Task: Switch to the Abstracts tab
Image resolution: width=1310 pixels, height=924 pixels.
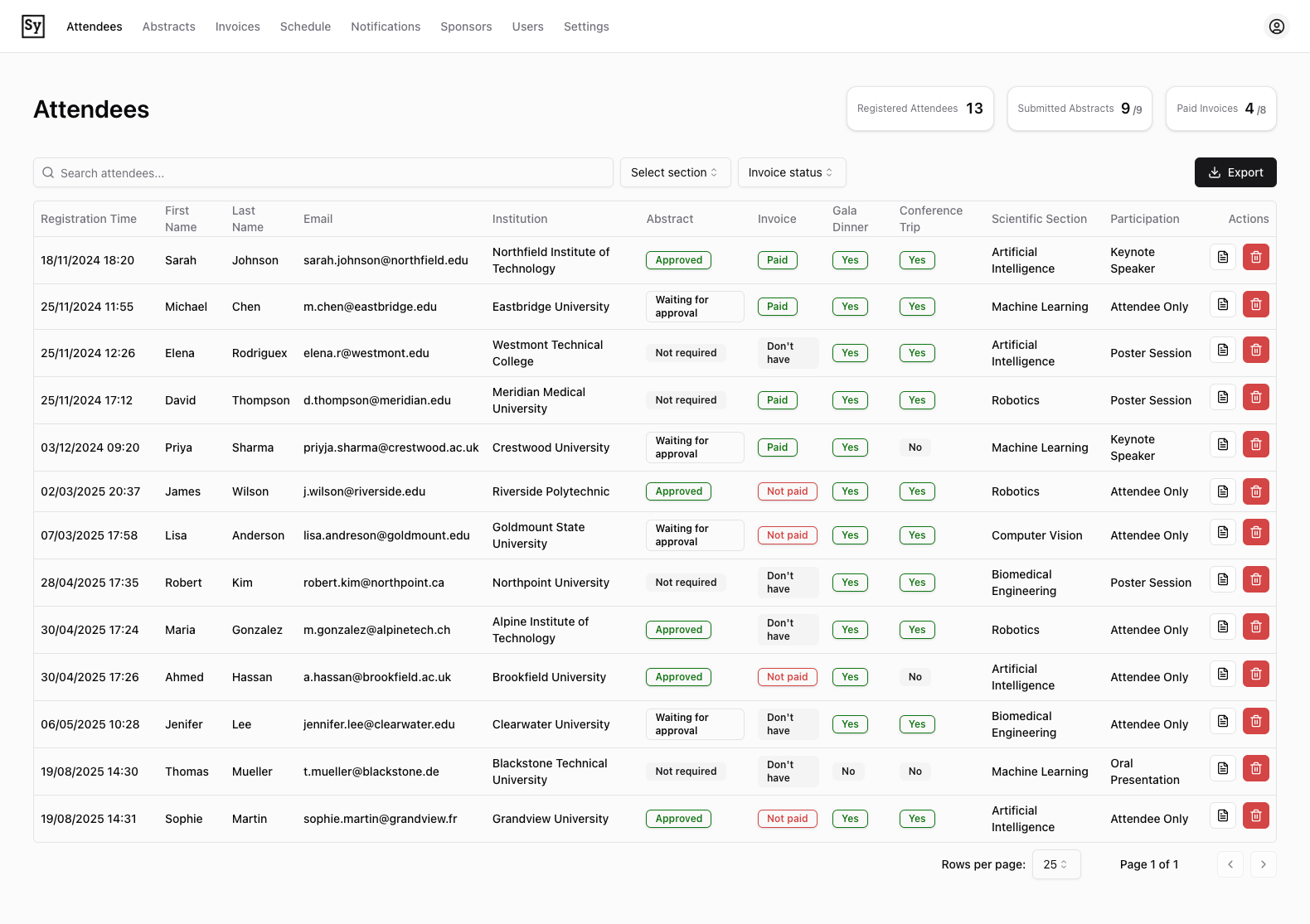Action: point(169,27)
